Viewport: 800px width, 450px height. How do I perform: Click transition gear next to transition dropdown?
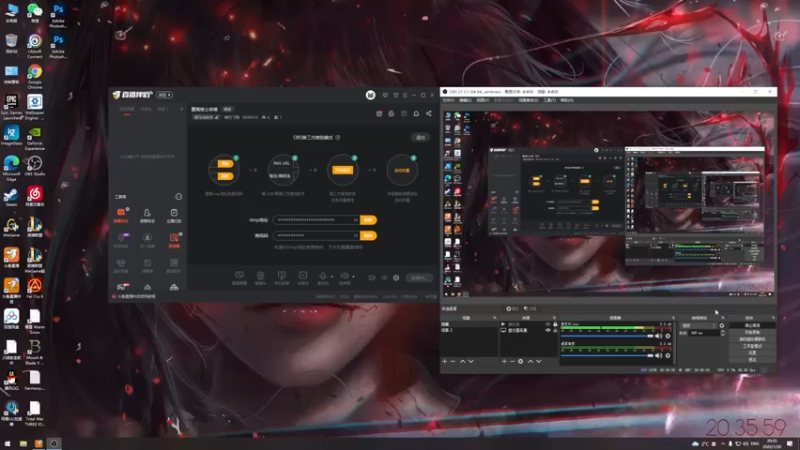[x=721, y=325]
